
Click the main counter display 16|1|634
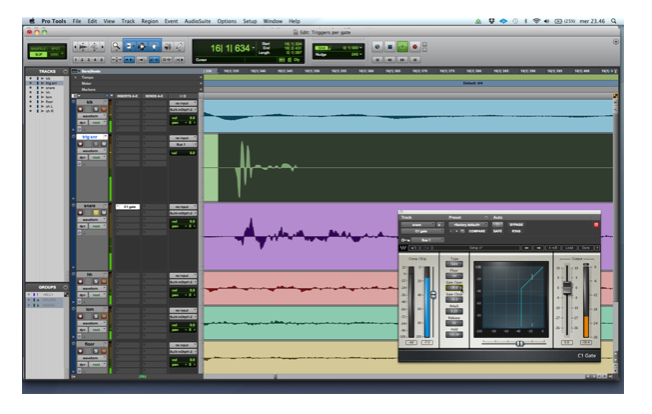[x=230, y=49]
